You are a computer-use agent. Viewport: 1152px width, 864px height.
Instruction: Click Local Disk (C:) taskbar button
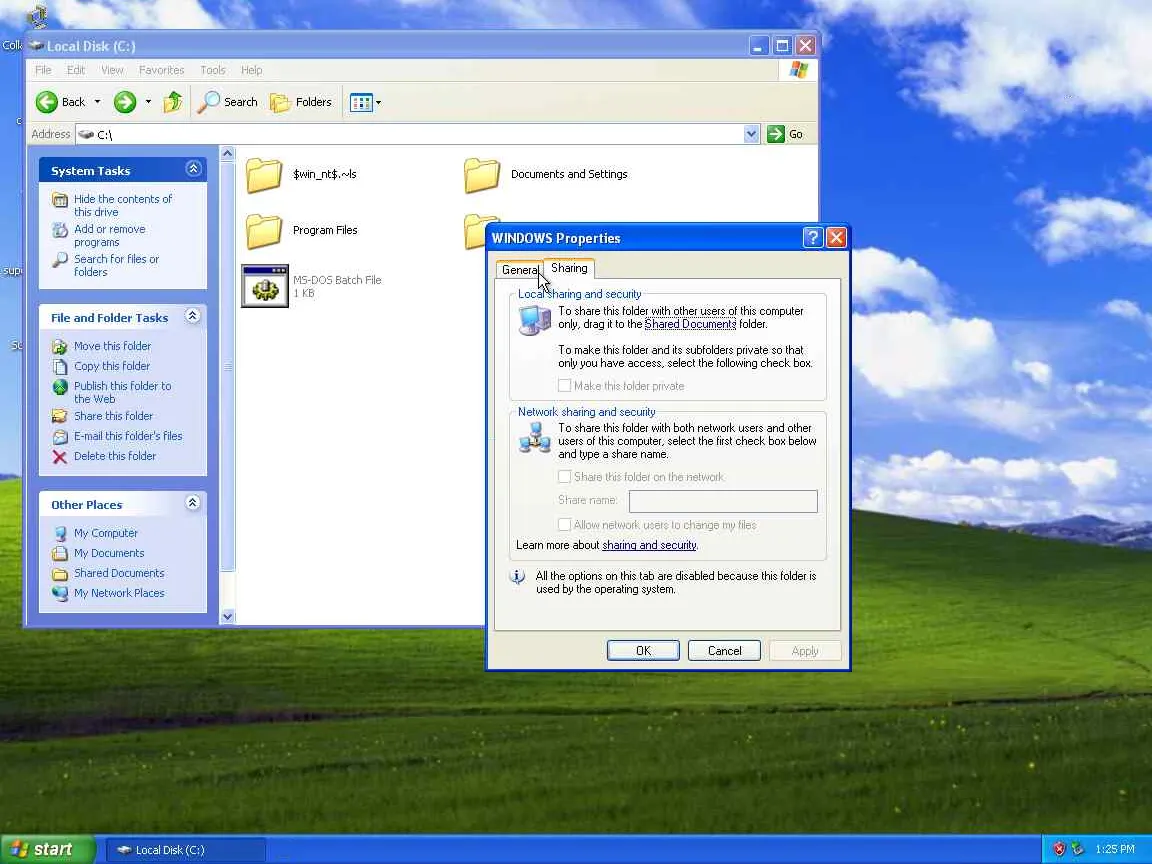point(186,850)
